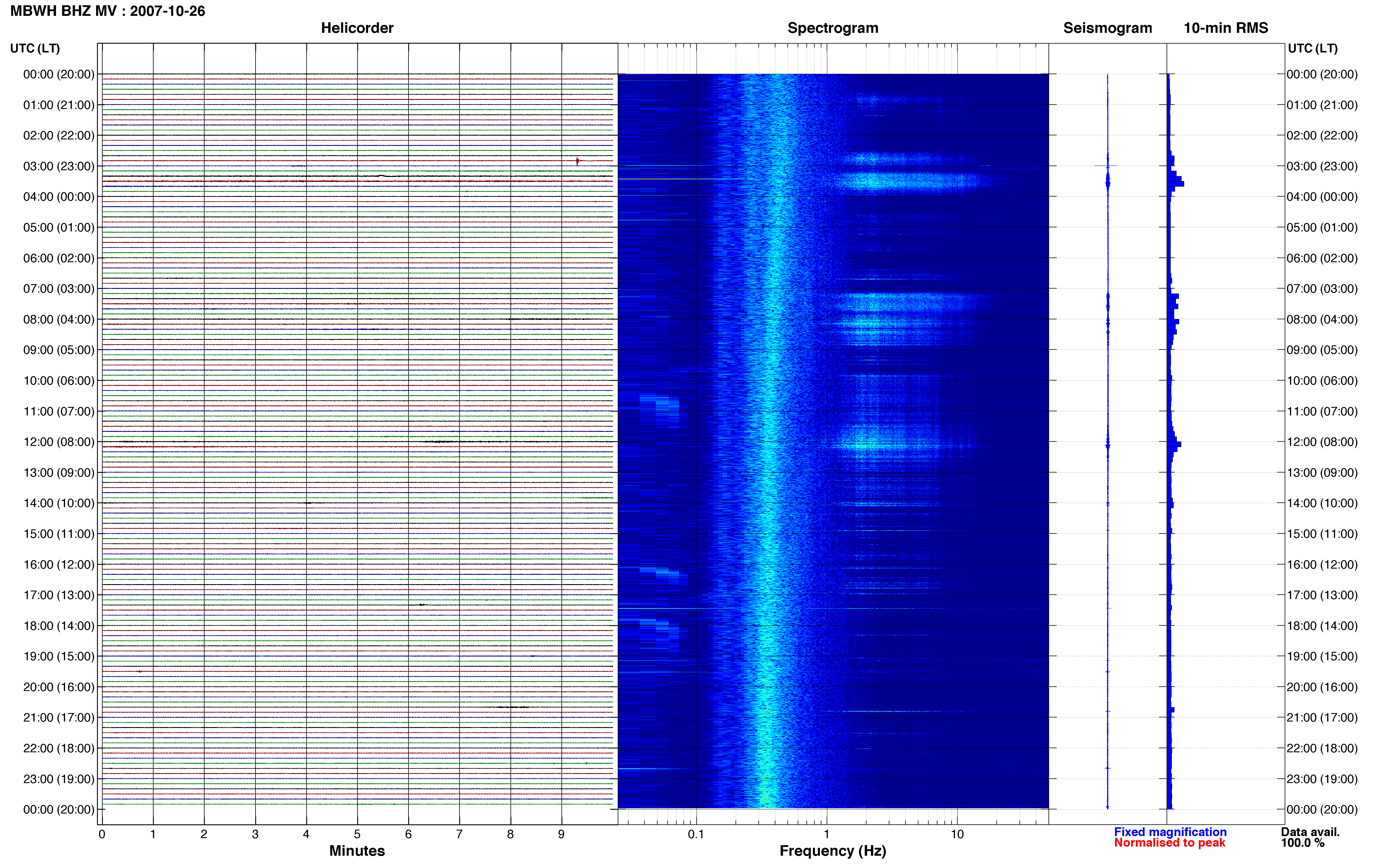Click '22:00 (18:00)' on the helicorder time axis
1389x868 pixels.
point(59,748)
